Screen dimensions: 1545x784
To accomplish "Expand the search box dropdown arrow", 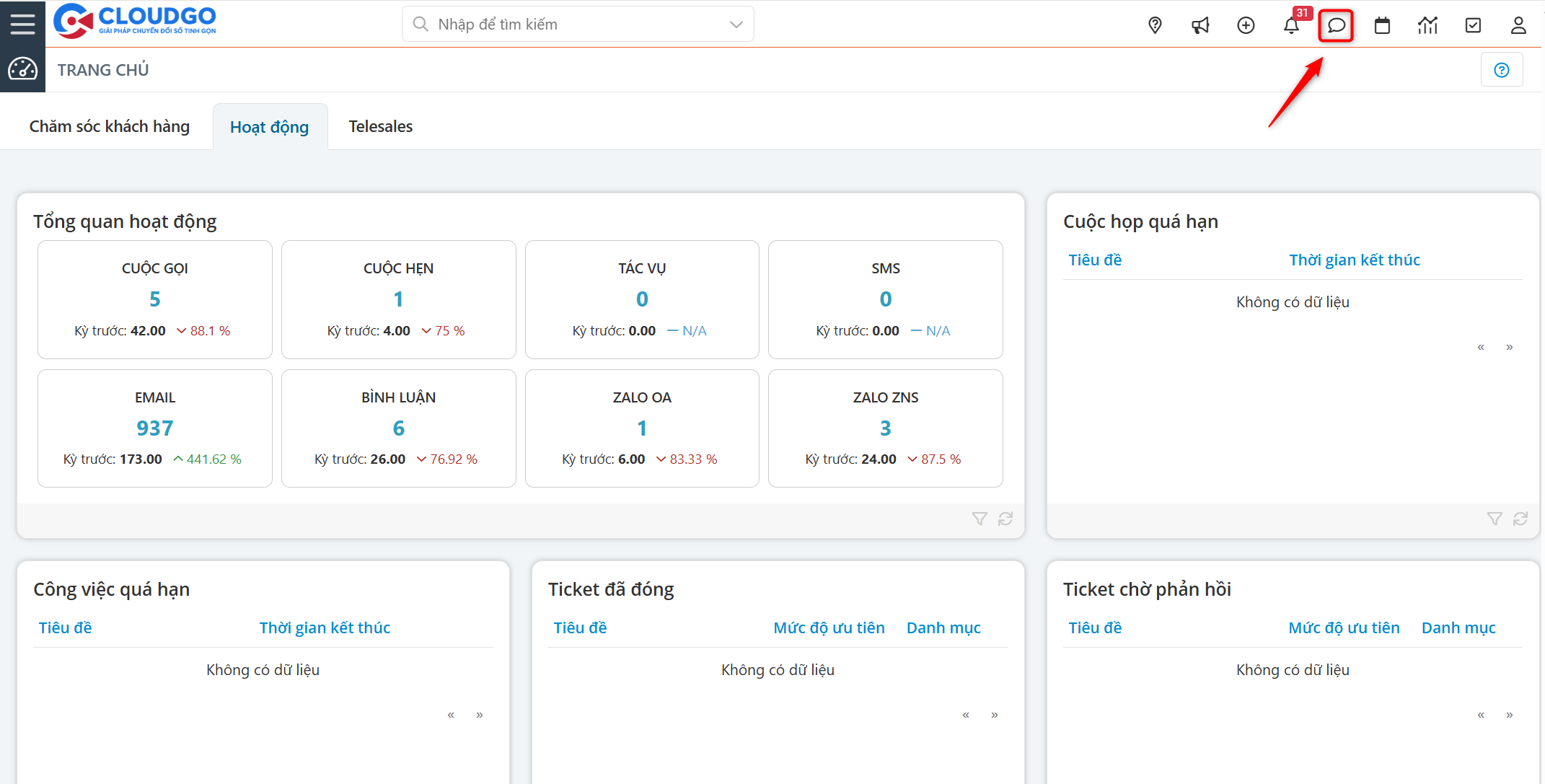I will [736, 25].
